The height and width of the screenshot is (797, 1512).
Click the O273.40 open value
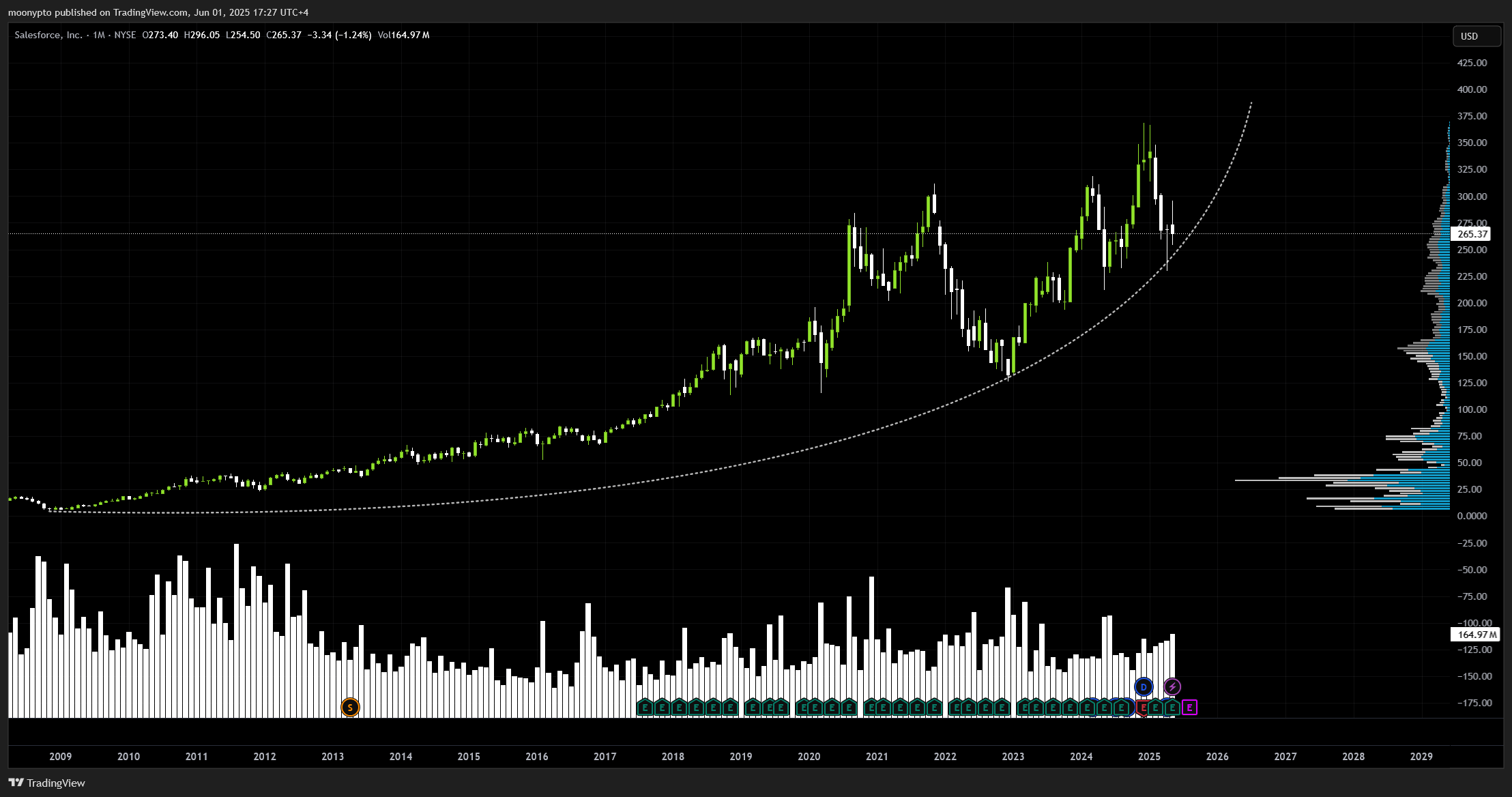coord(160,35)
